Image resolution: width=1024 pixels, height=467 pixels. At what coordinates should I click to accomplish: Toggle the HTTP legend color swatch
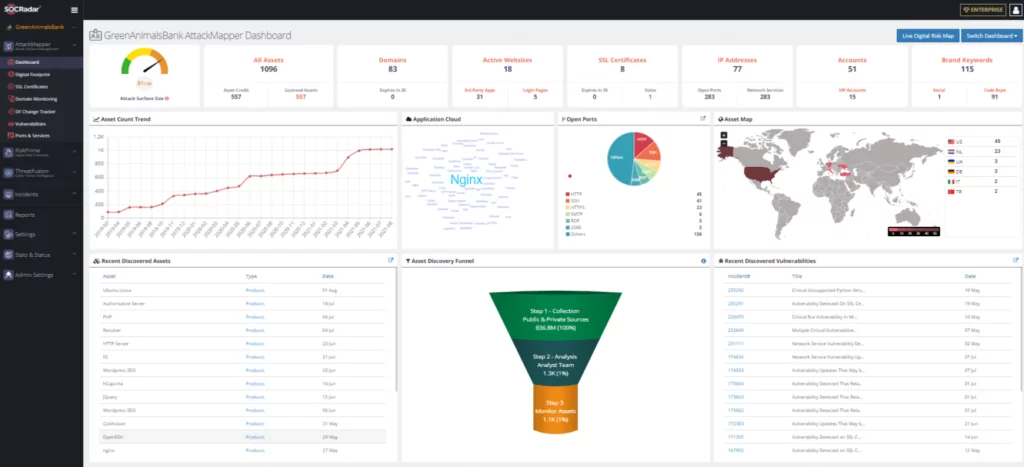(567, 194)
